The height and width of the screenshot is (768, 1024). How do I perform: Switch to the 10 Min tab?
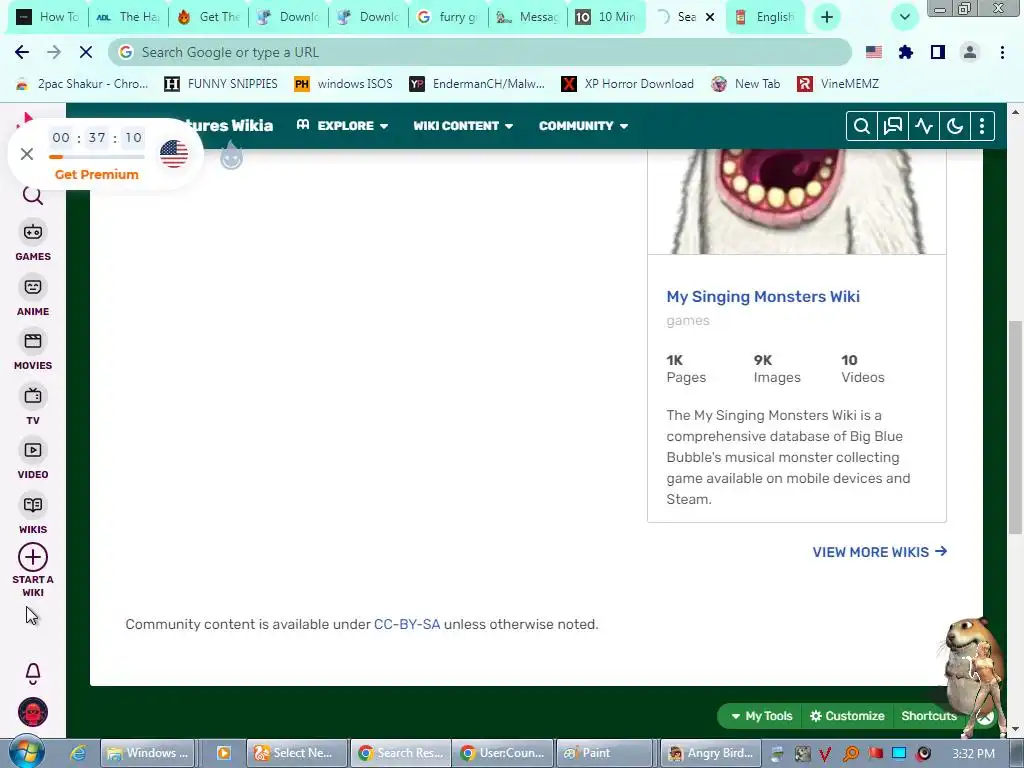(x=606, y=17)
